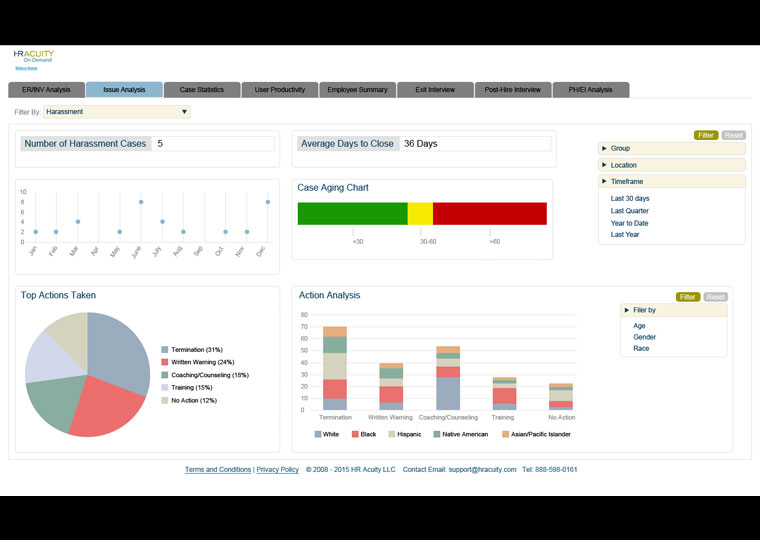Switch to the PH/EI Analysis tab
The width and height of the screenshot is (760, 540).
(590, 90)
